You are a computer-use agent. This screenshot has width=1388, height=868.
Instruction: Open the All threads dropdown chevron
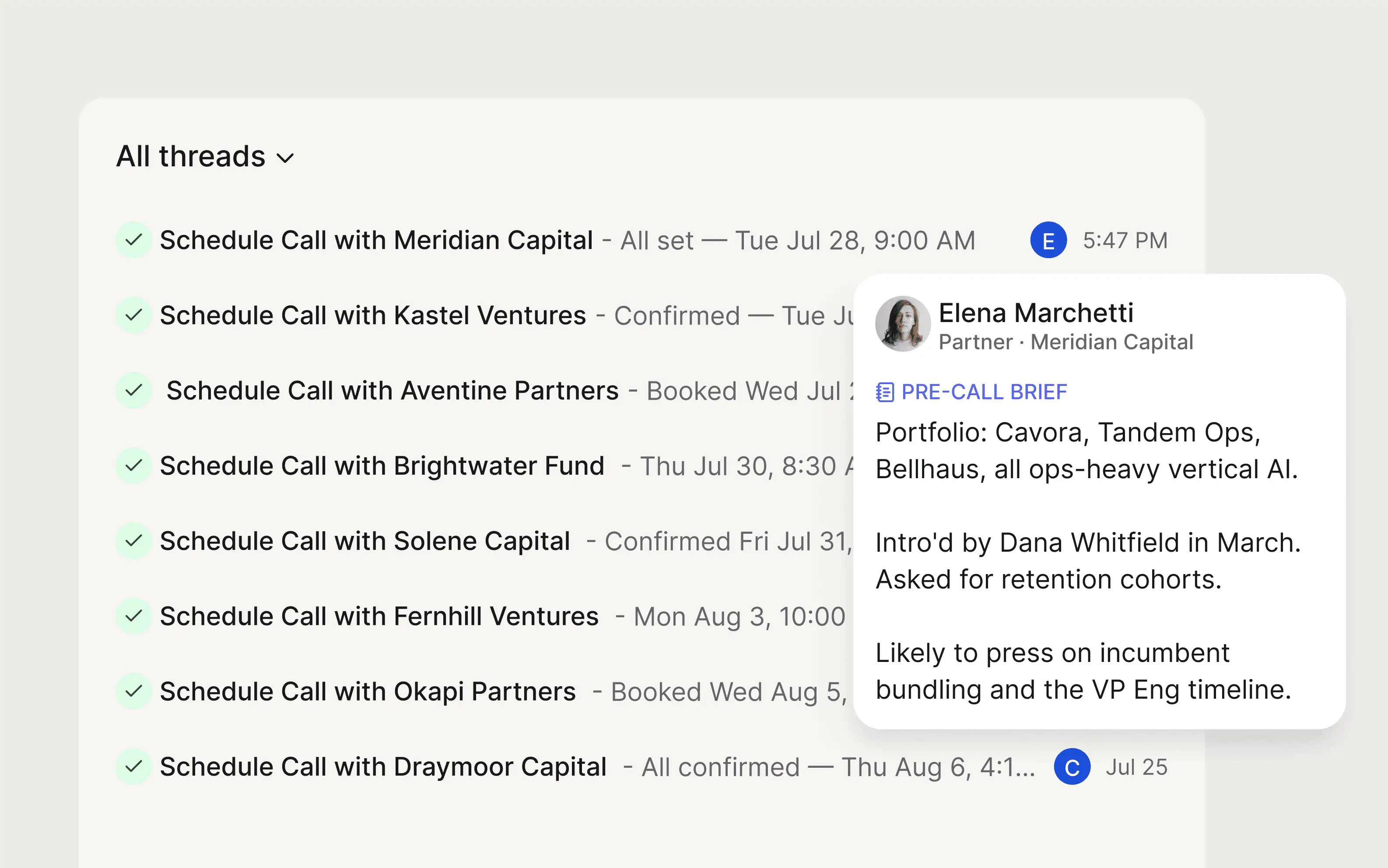(x=285, y=158)
